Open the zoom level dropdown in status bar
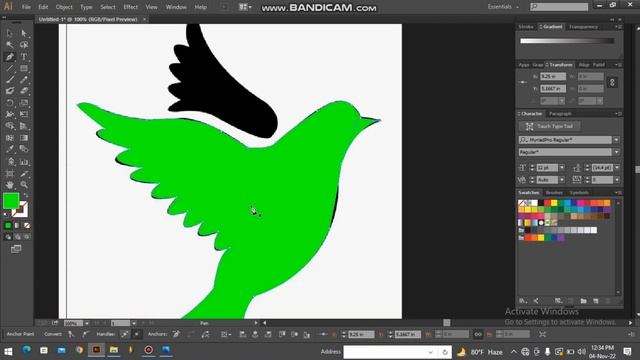Image resolution: width=640 pixels, height=360 pixels. (x=87, y=323)
